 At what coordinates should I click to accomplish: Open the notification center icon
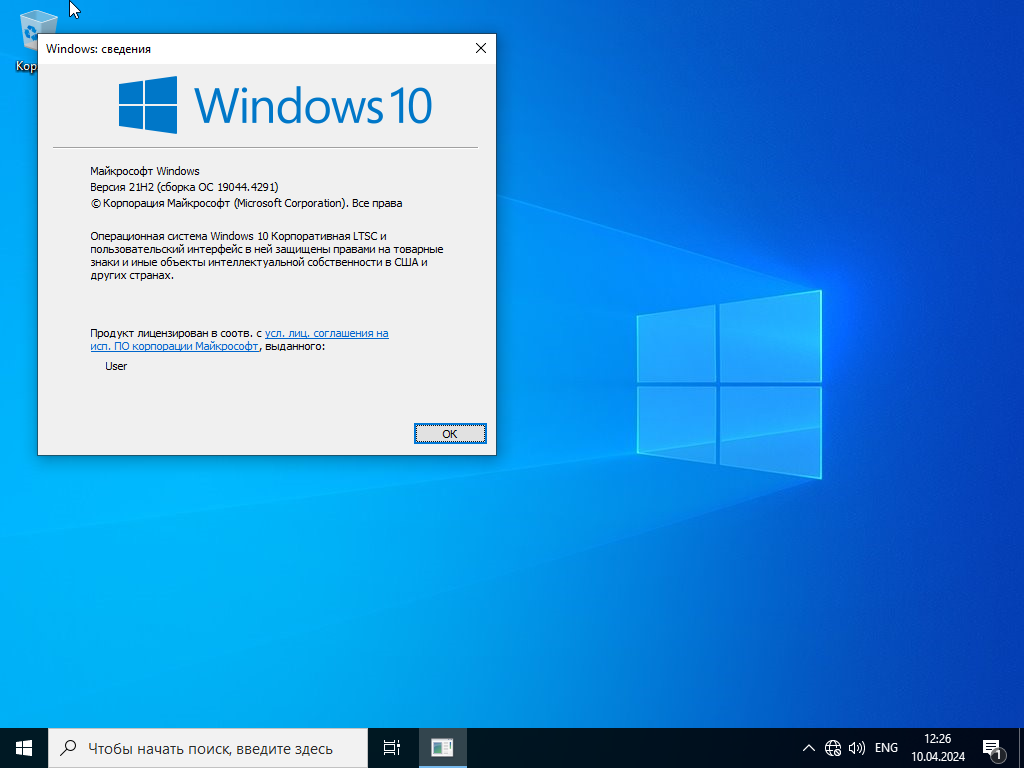pos(993,748)
